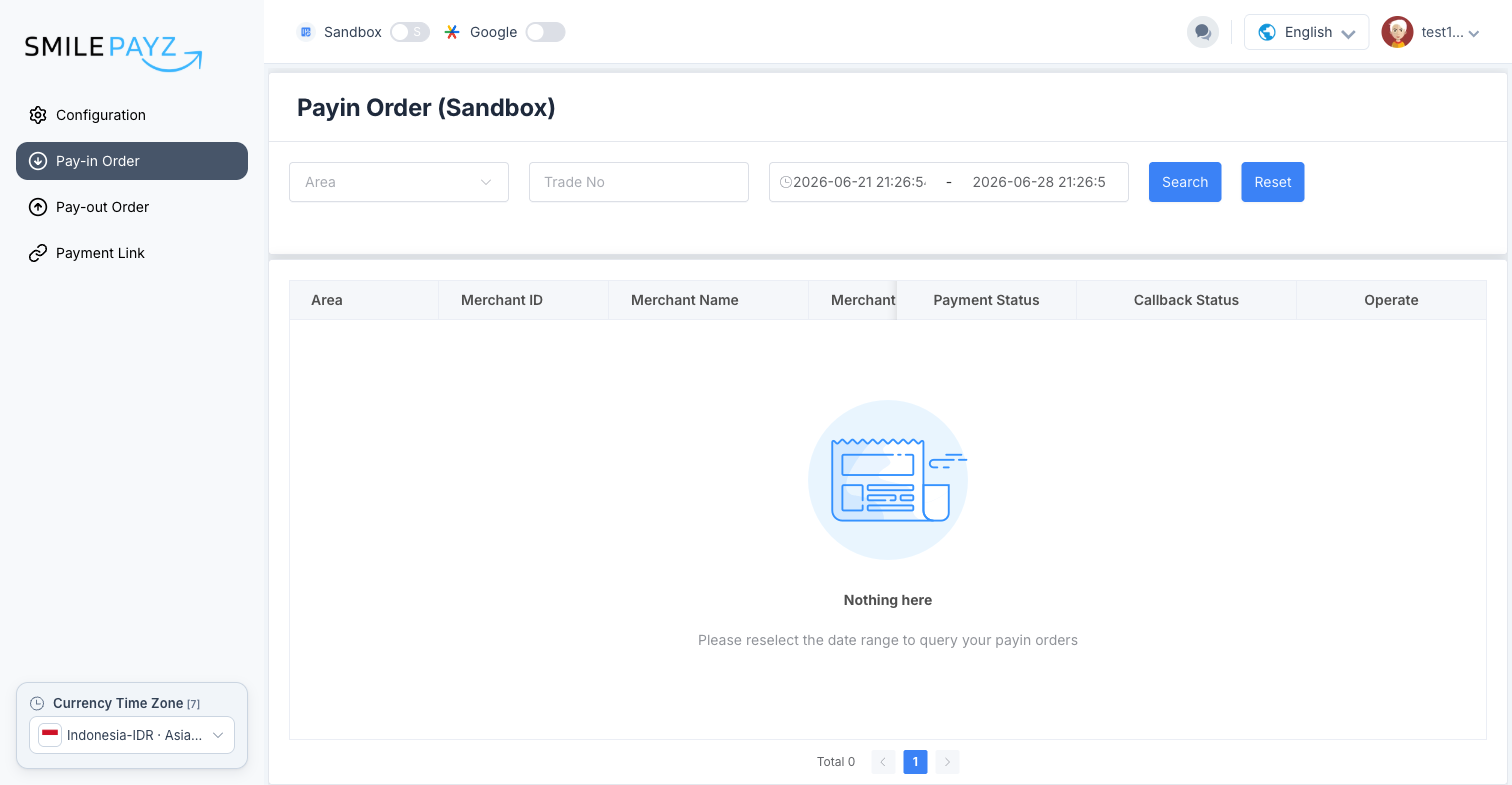Select page 1 in pagination
This screenshot has width=1512, height=785.
(915, 762)
